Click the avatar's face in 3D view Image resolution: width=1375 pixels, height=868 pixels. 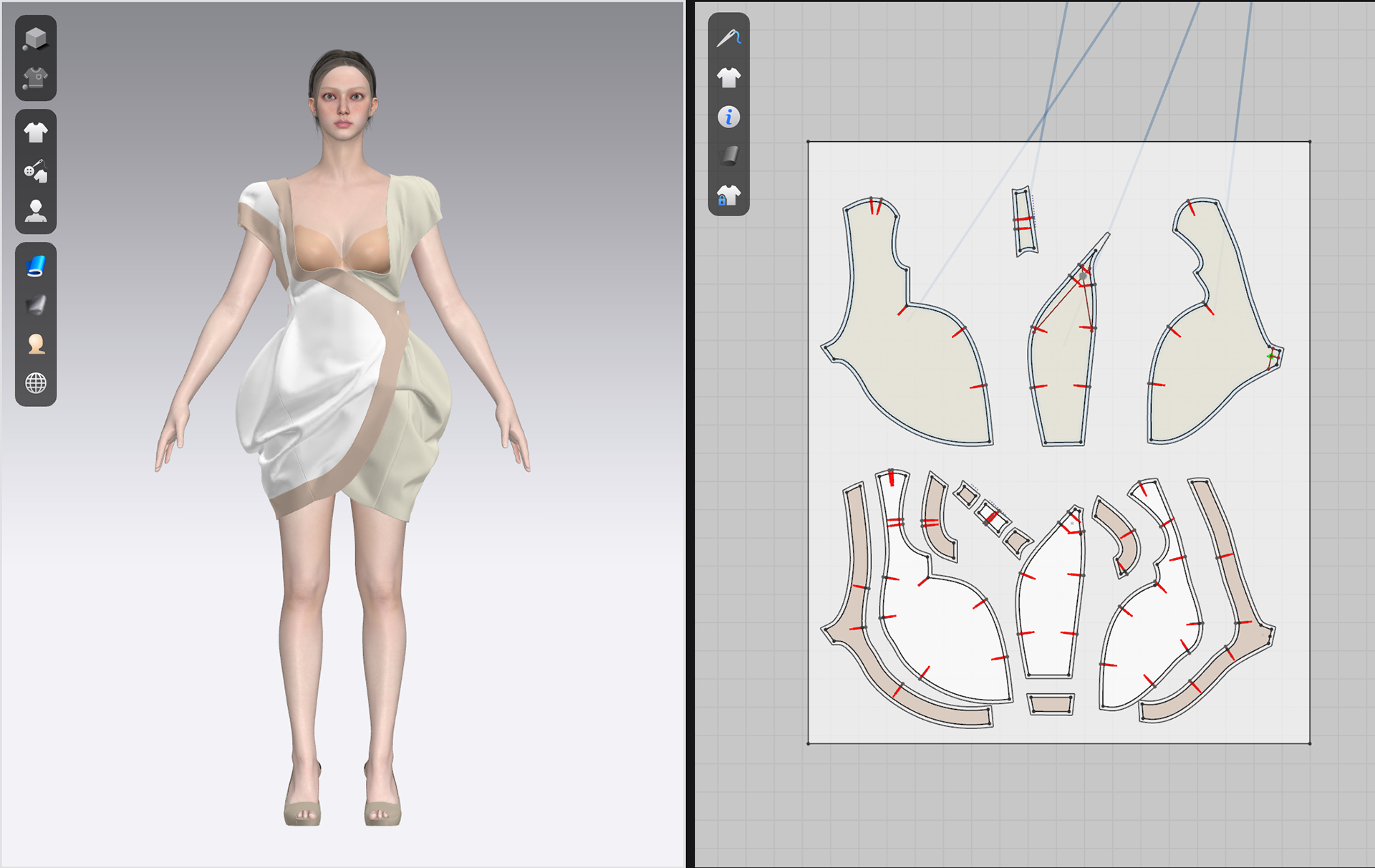point(343,107)
